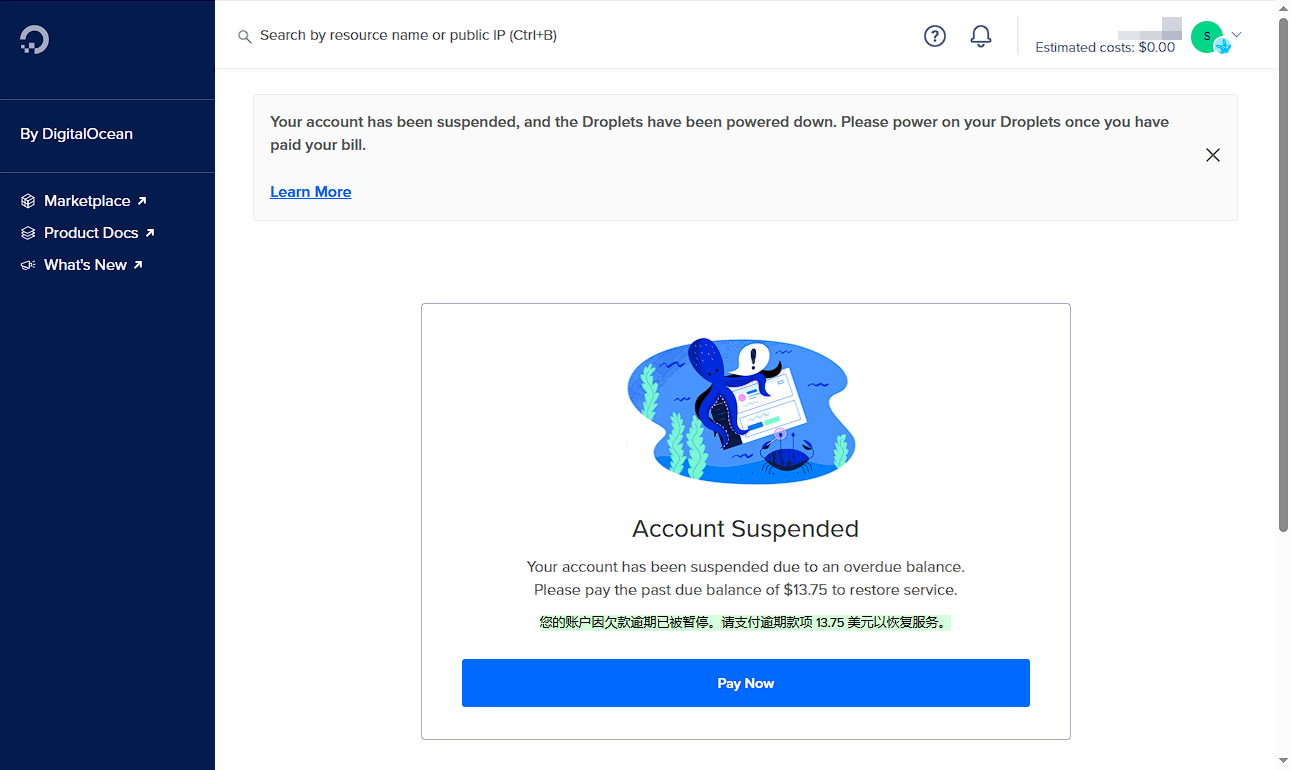The image size is (1291, 770).
Task: Click the Marketplace cube icon
Action: (28, 201)
